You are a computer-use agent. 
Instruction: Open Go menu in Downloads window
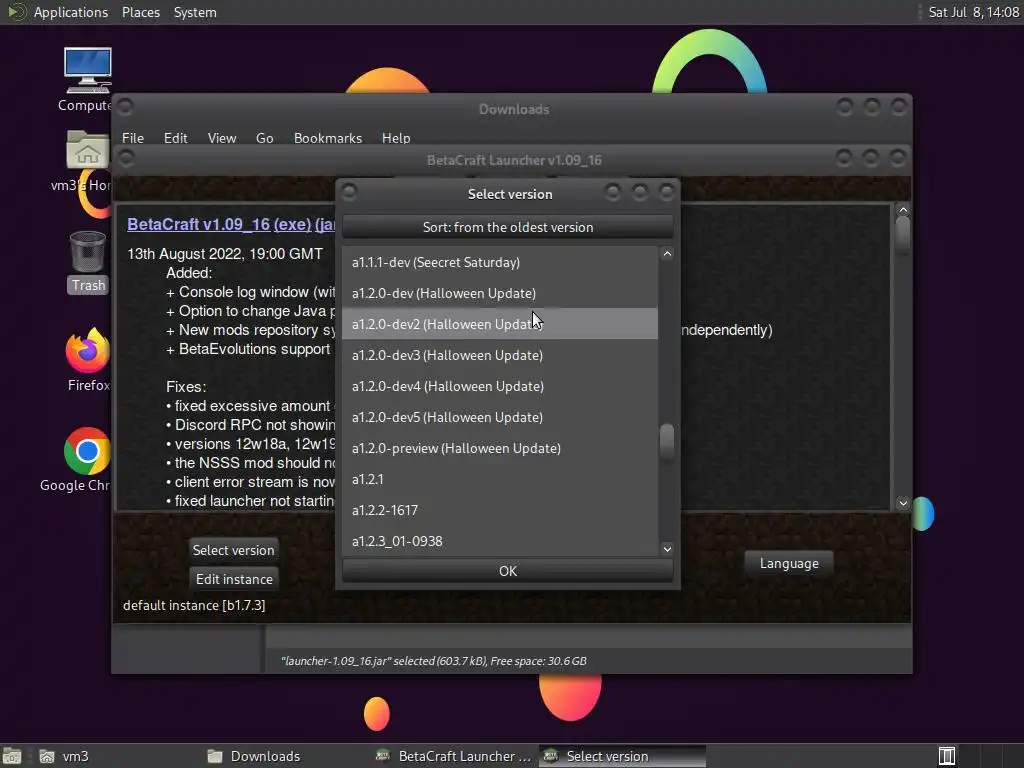[264, 138]
